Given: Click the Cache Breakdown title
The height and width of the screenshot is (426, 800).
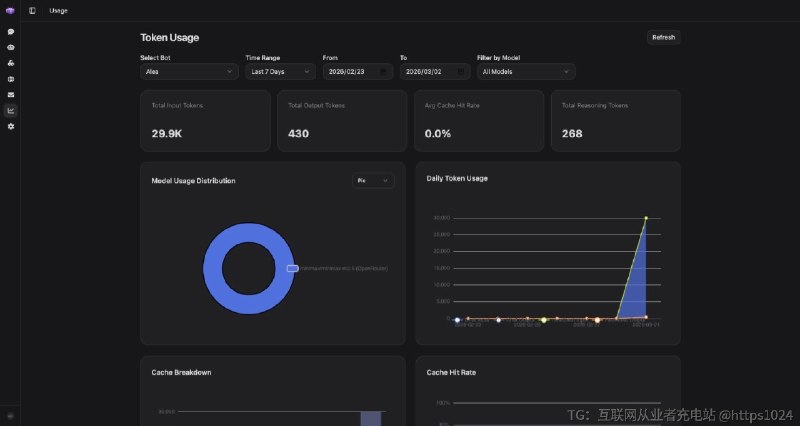Looking at the screenshot, I should point(181,372).
